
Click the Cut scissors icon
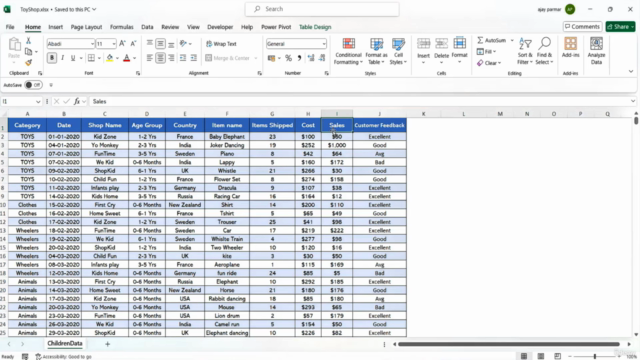click(x=28, y=41)
